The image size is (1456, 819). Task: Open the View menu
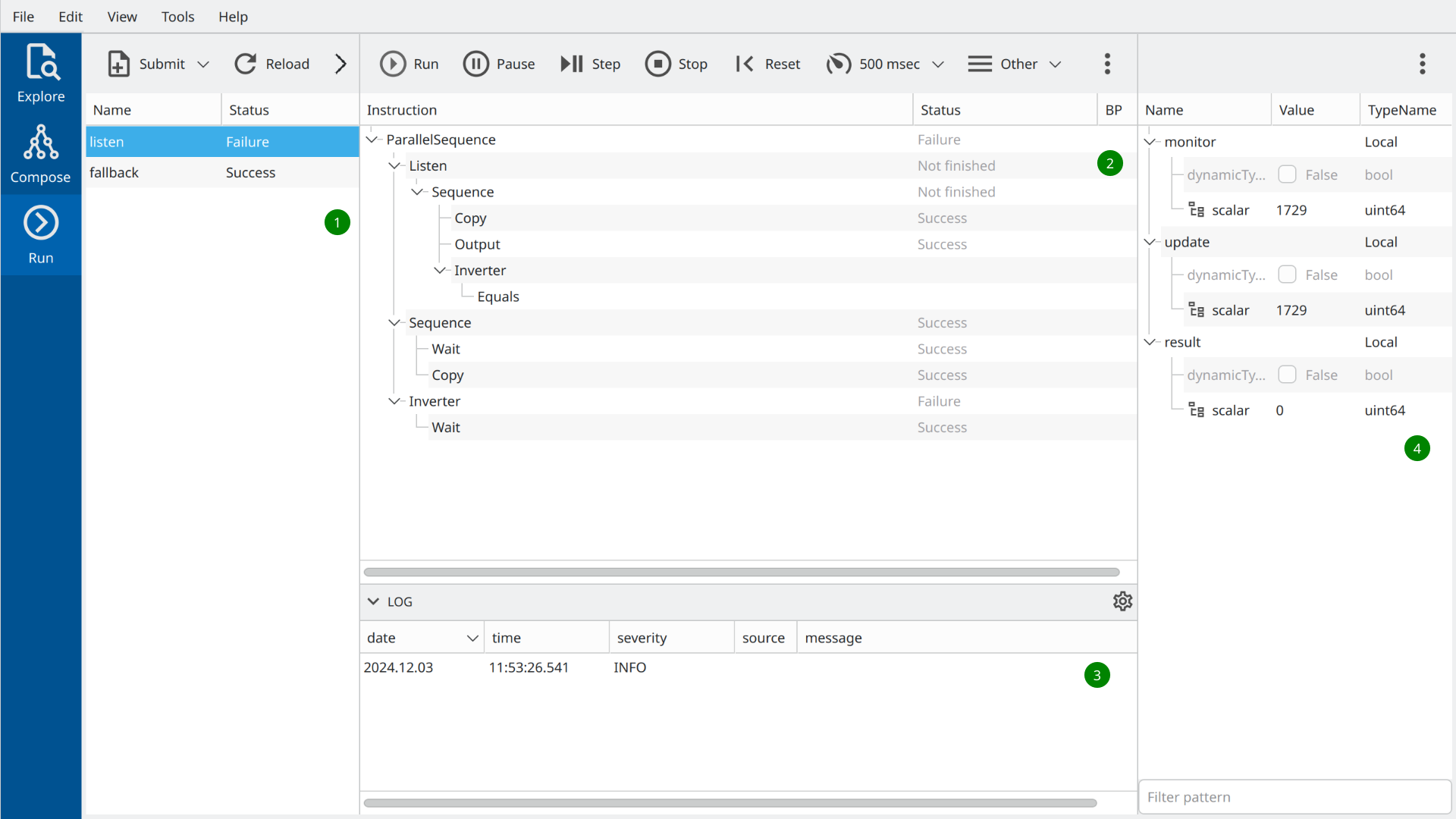coord(121,17)
